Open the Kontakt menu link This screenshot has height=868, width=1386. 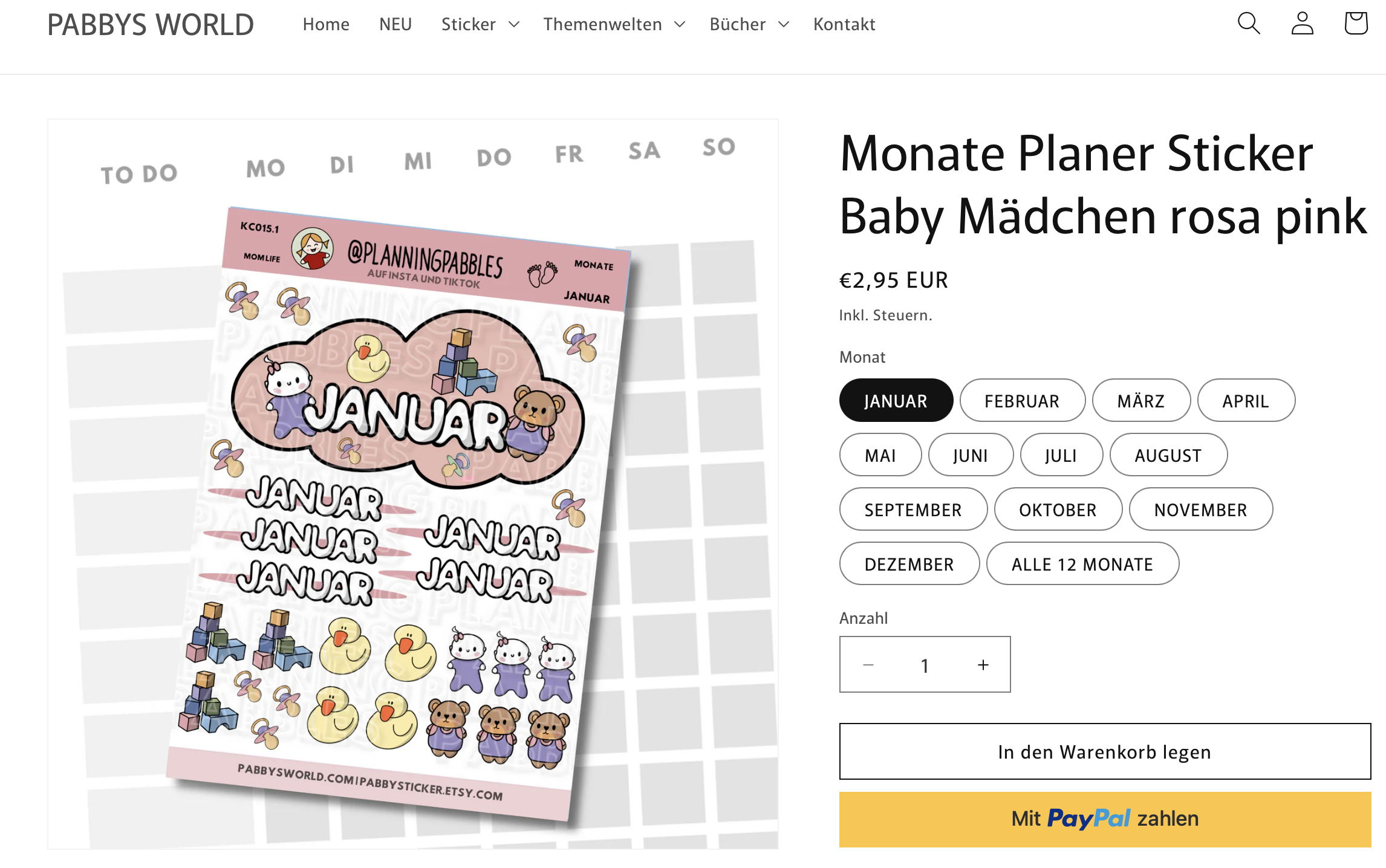[x=844, y=24]
